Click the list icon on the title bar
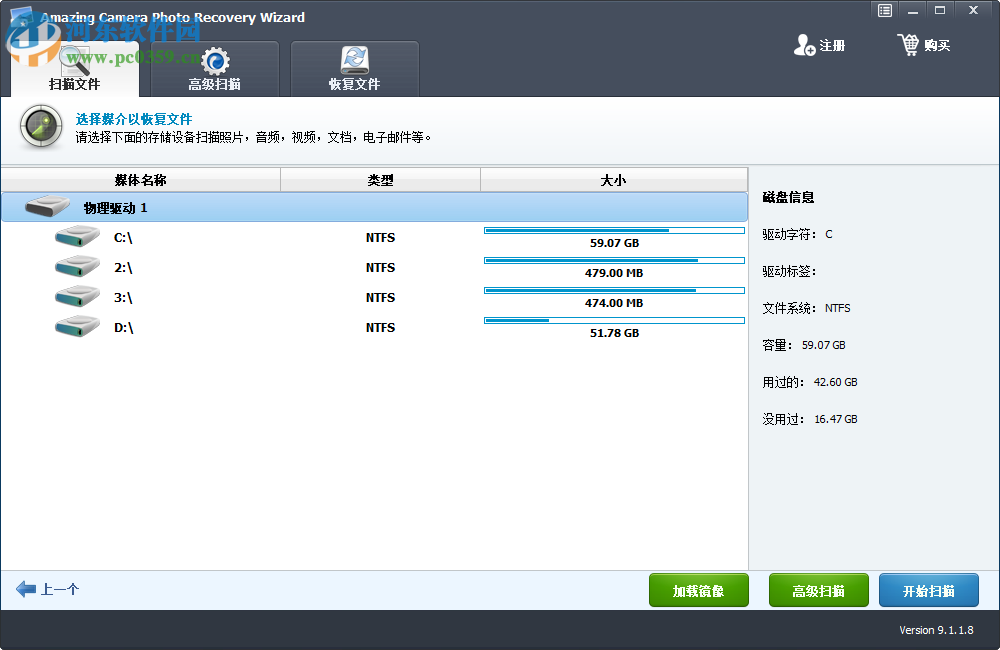The width and height of the screenshot is (1000, 650). (x=884, y=10)
